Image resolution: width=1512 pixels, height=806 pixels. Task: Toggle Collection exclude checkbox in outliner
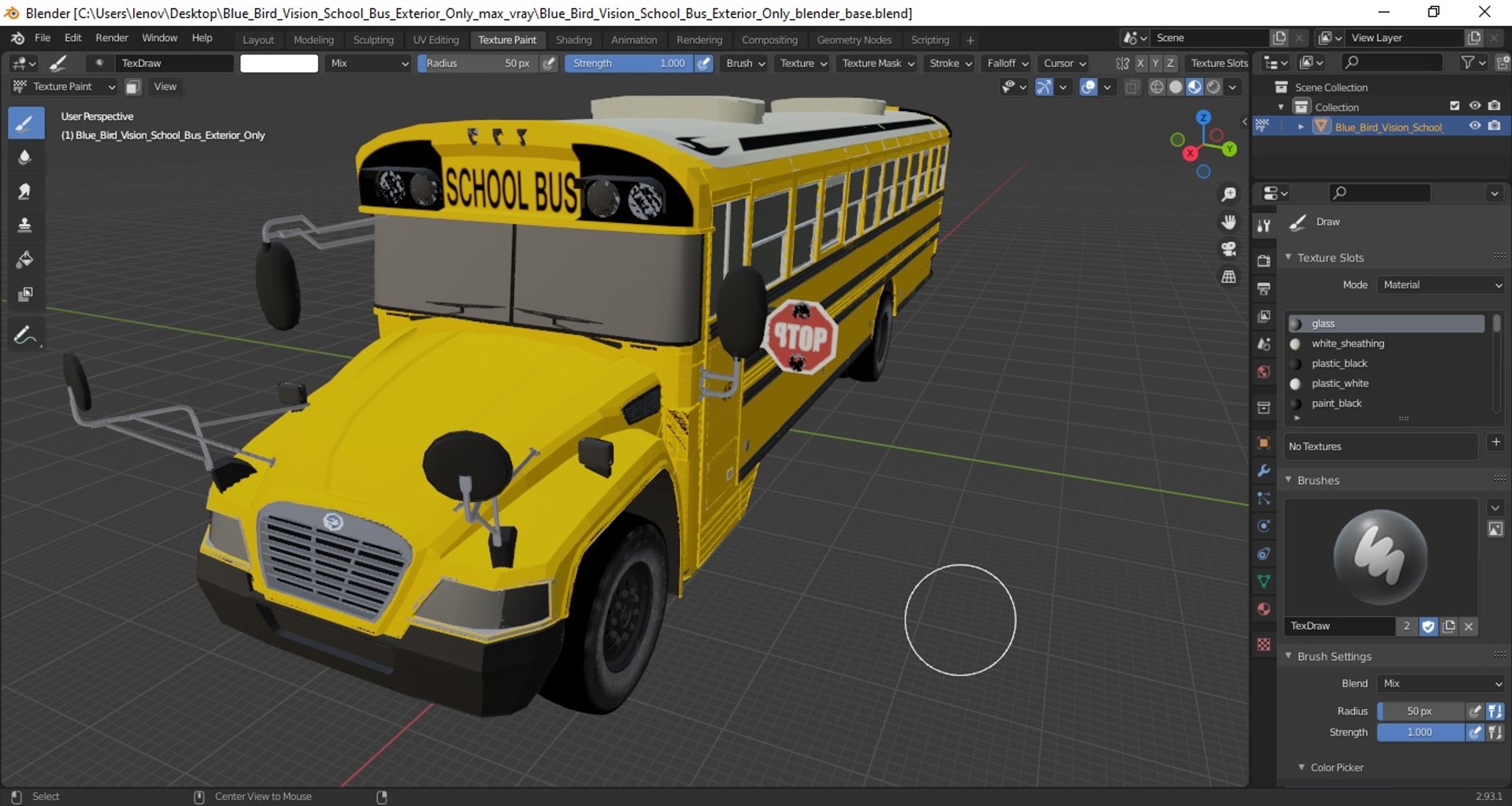[1455, 106]
